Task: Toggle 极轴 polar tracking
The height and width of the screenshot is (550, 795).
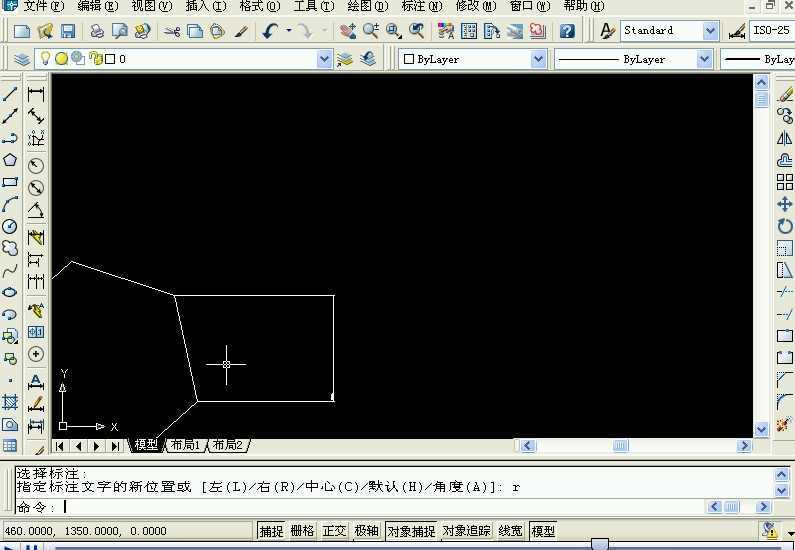Action: coord(367,531)
